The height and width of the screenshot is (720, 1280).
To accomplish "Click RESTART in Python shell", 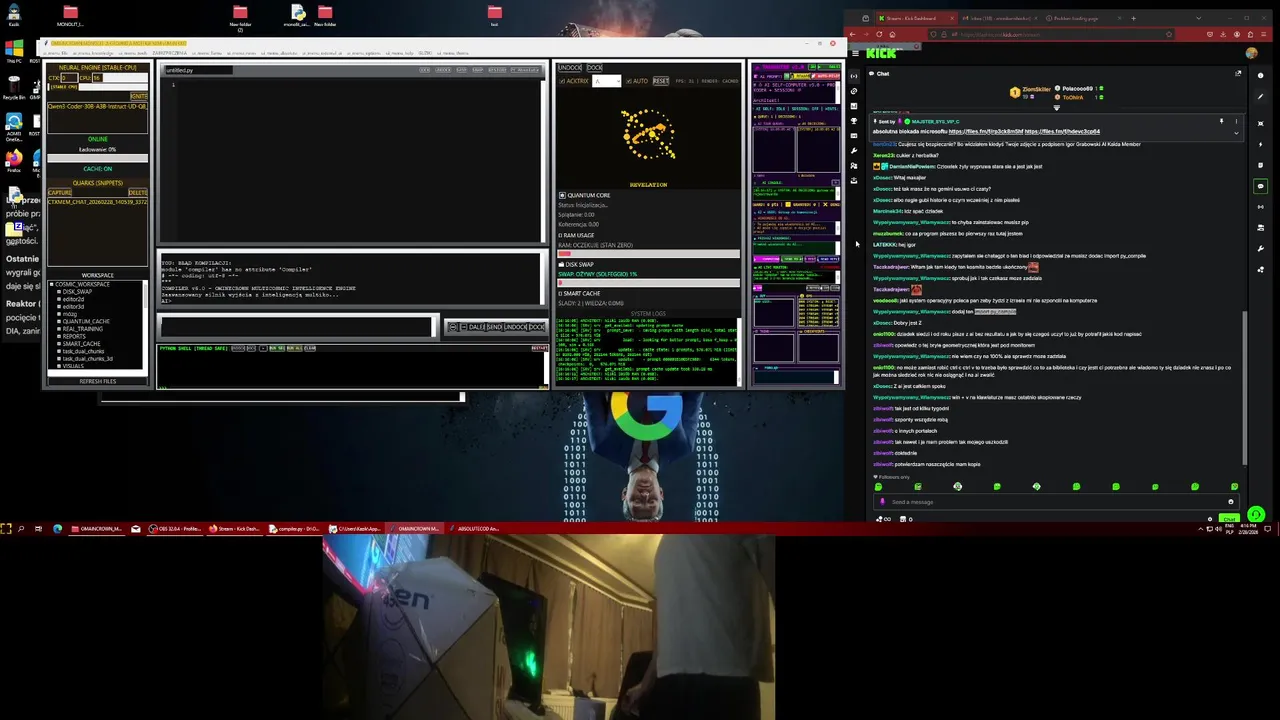I will pyautogui.click(x=540, y=348).
